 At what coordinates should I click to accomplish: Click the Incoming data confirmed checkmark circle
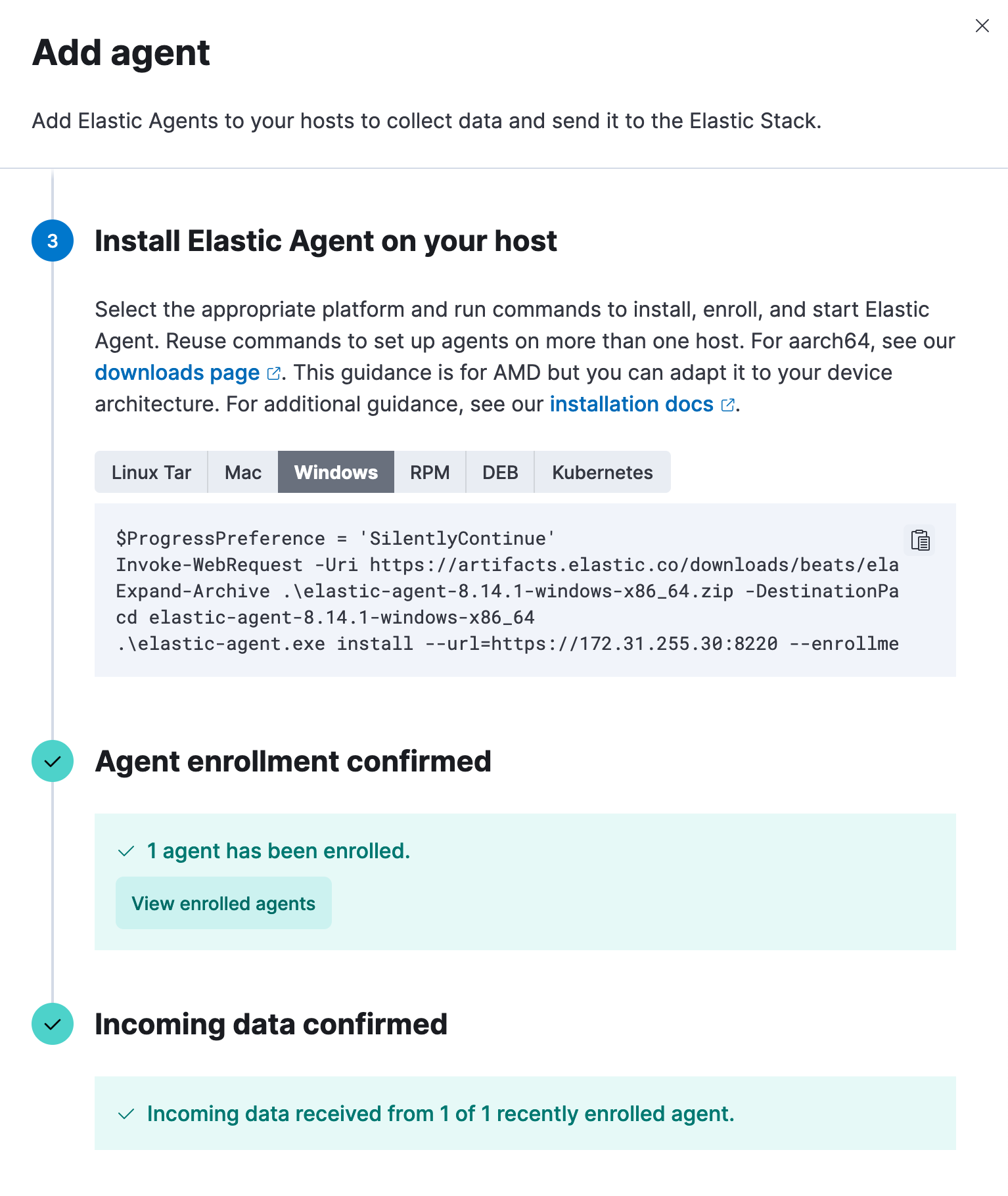53,1024
